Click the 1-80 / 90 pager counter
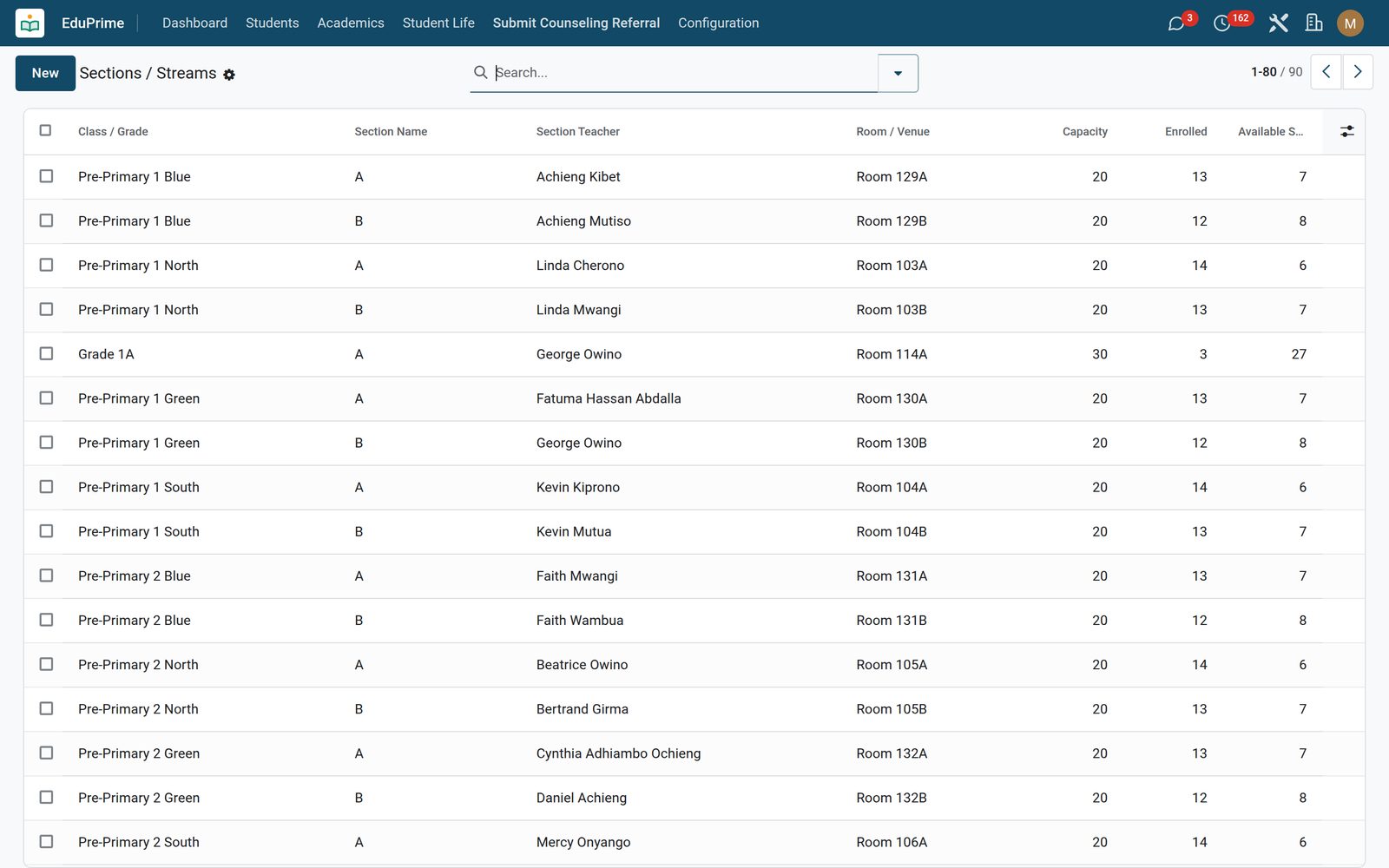 [x=1276, y=72]
